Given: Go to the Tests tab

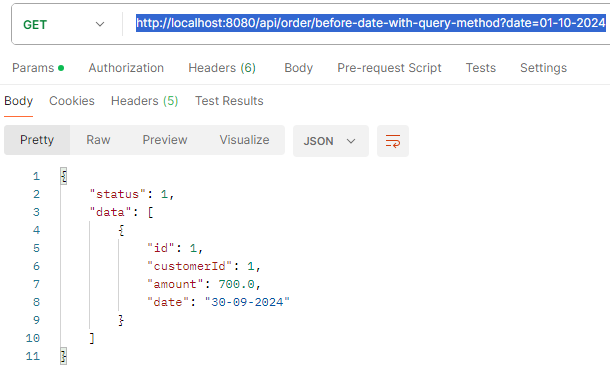Looking at the screenshot, I should tap(481, 68).
